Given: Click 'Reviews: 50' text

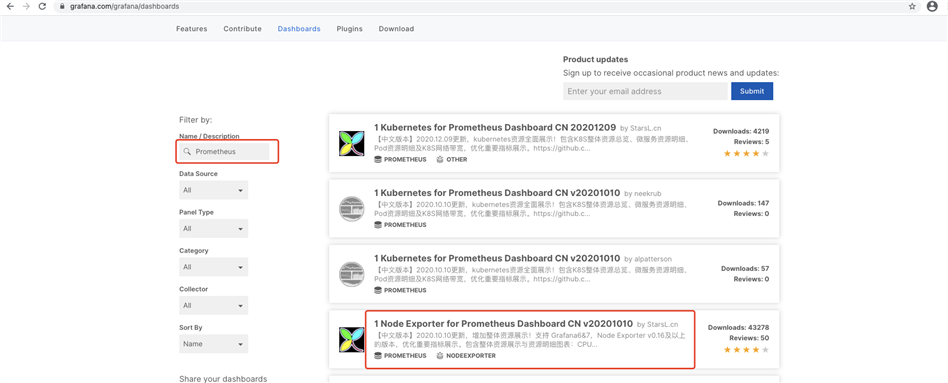Looking at the screenshot, I should click(x=749, y=338).
